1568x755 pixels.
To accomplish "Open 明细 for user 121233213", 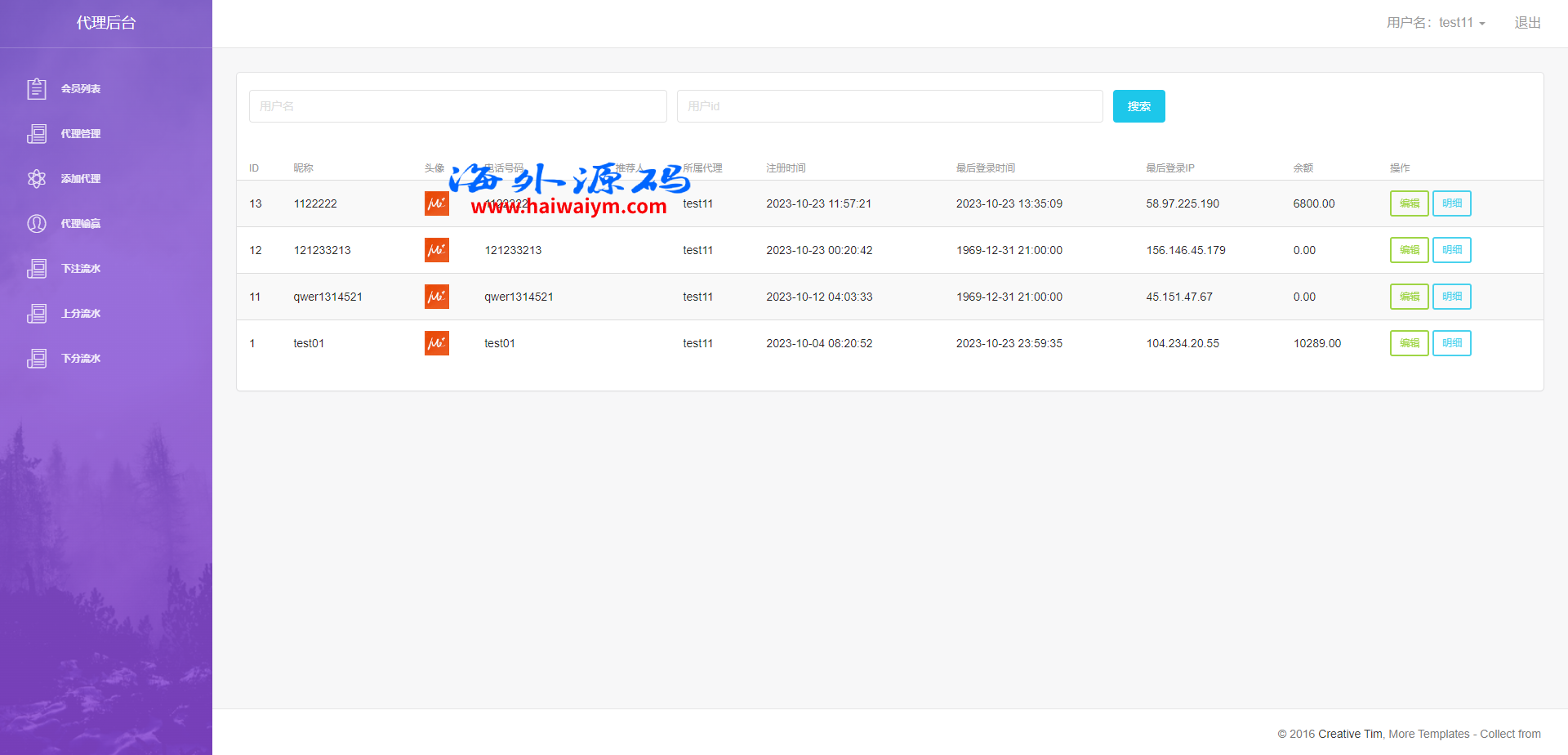I will (1451, 250).
